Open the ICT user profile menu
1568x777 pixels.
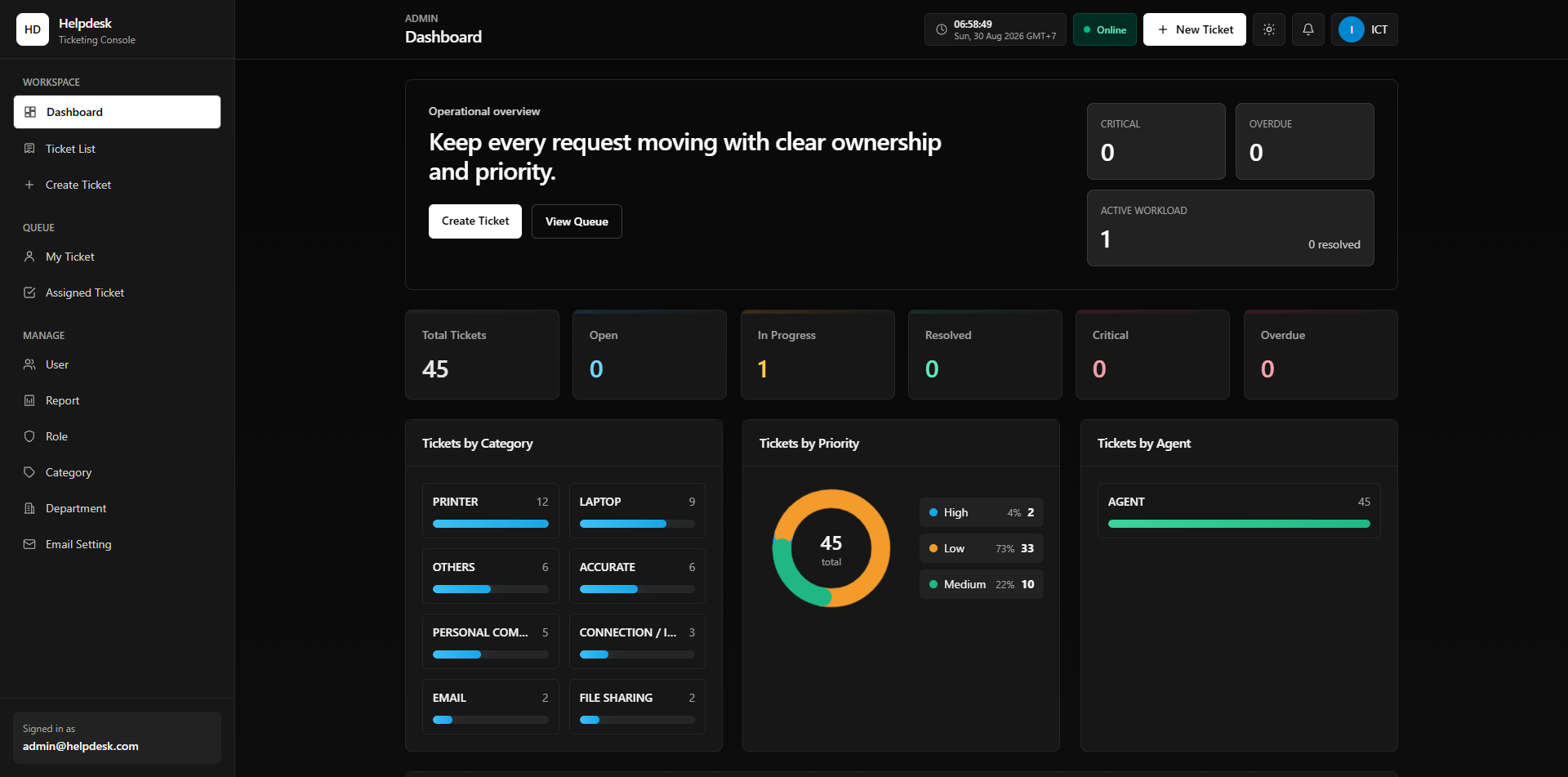pos(1365,29)
